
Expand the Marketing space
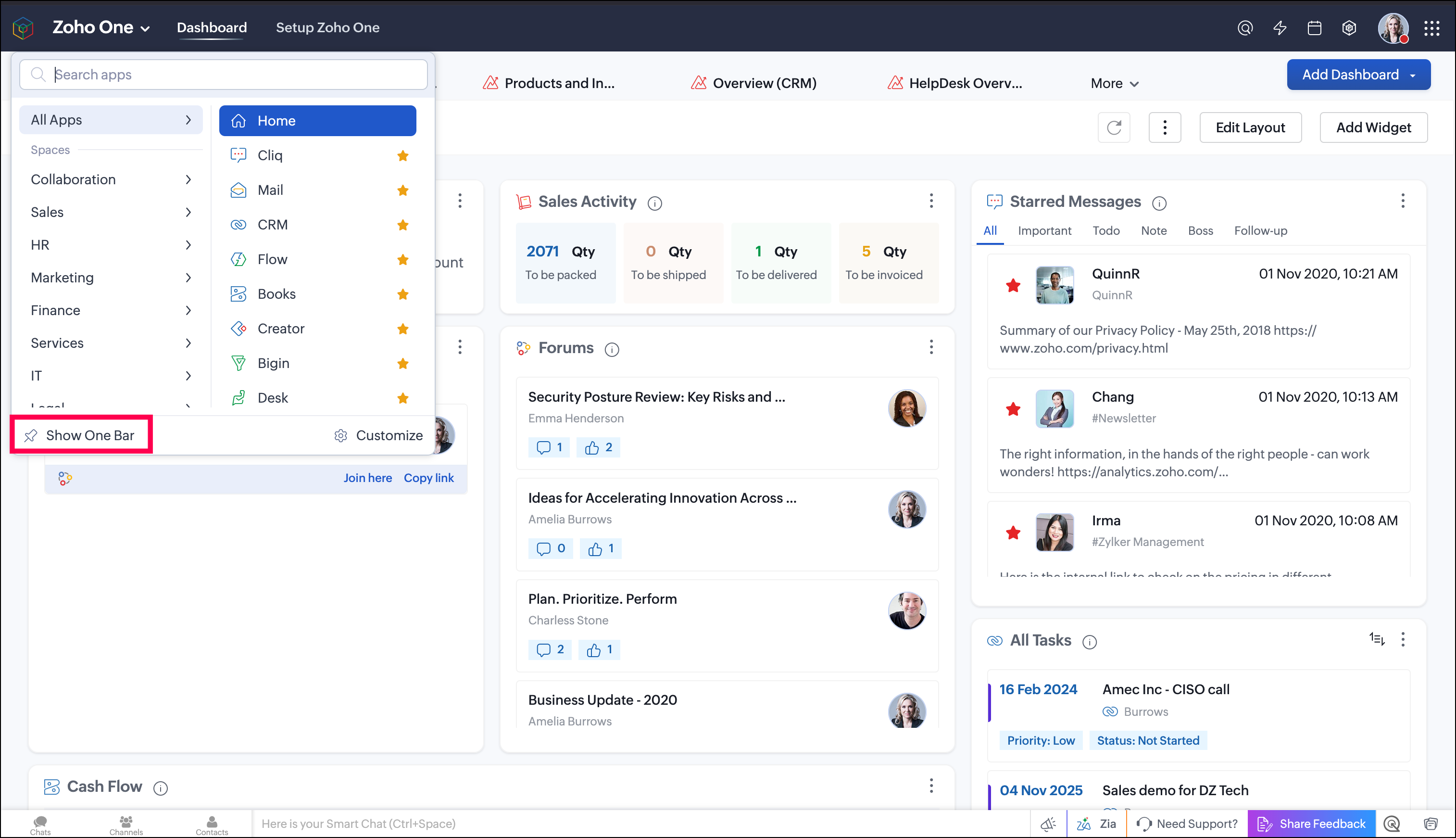(x=111, y=278)
